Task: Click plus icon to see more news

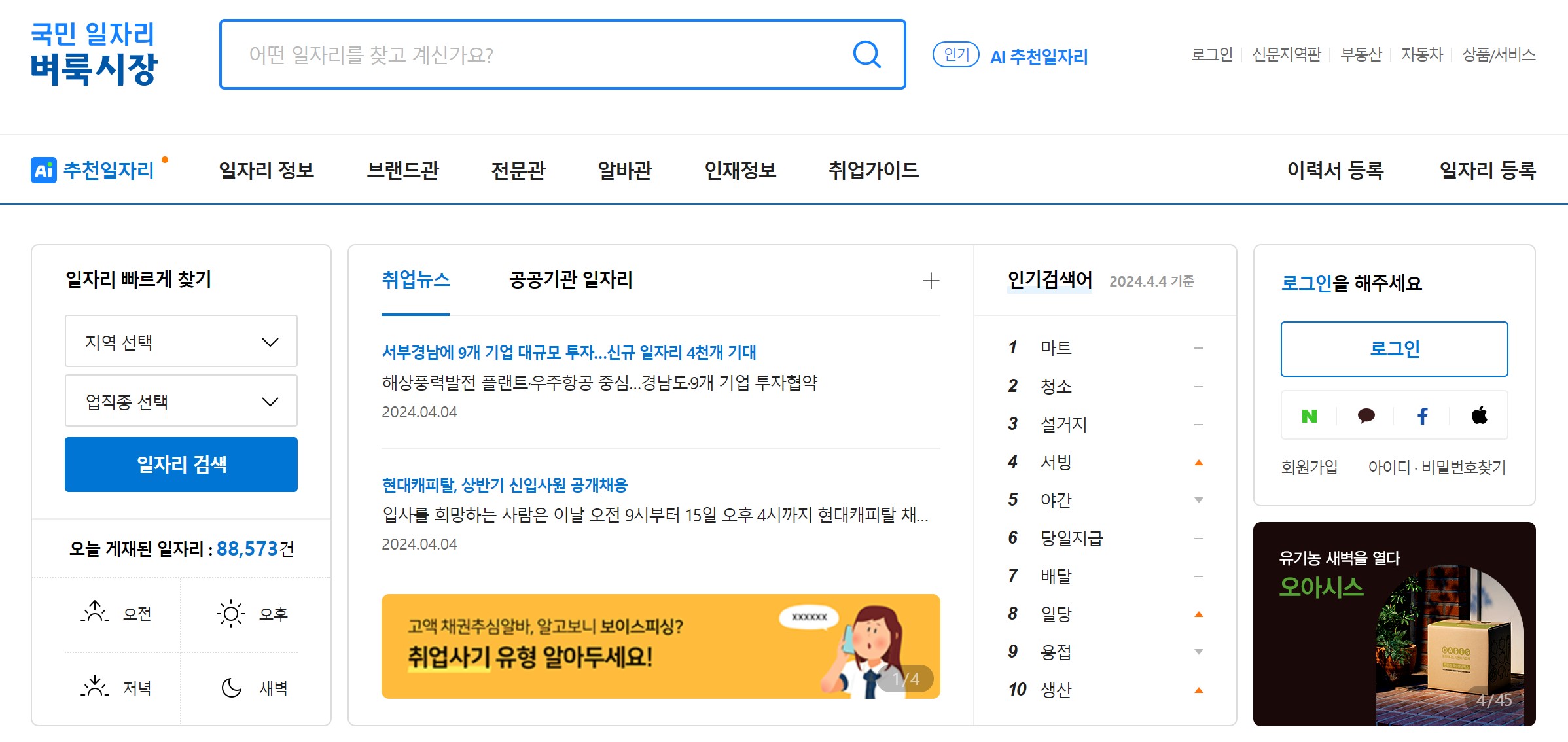Action: point(931,281)
